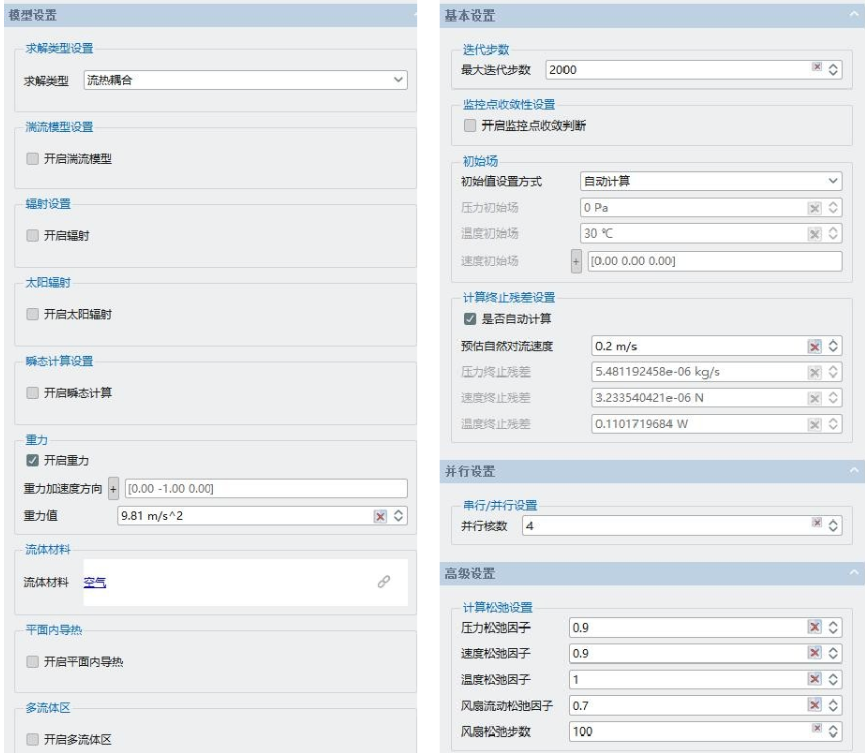The image size is (865, 753).
Task: Click the link icon beside 流体材料
Action: pos(383,582)
